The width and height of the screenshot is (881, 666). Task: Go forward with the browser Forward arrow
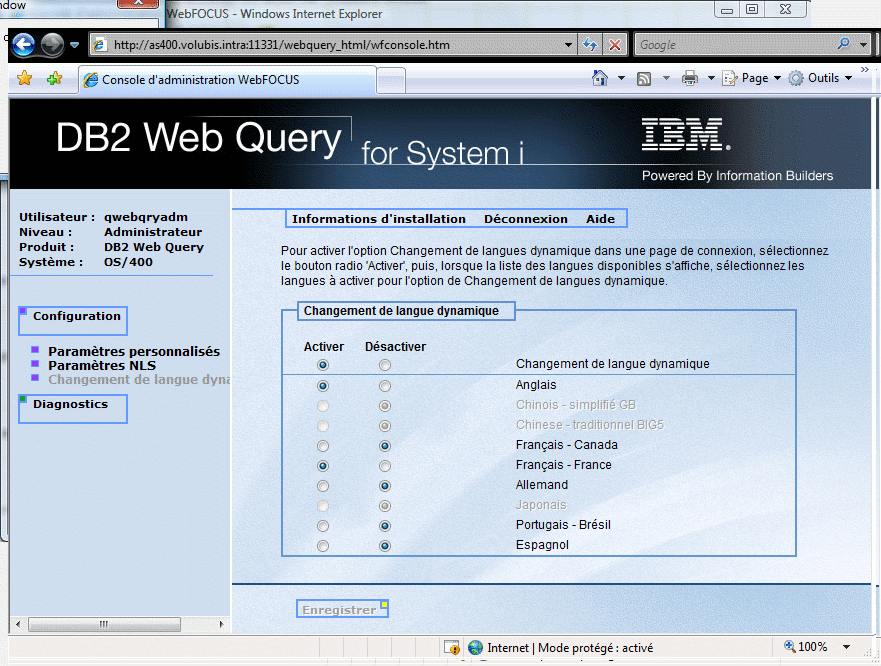[x=52, y=45]
